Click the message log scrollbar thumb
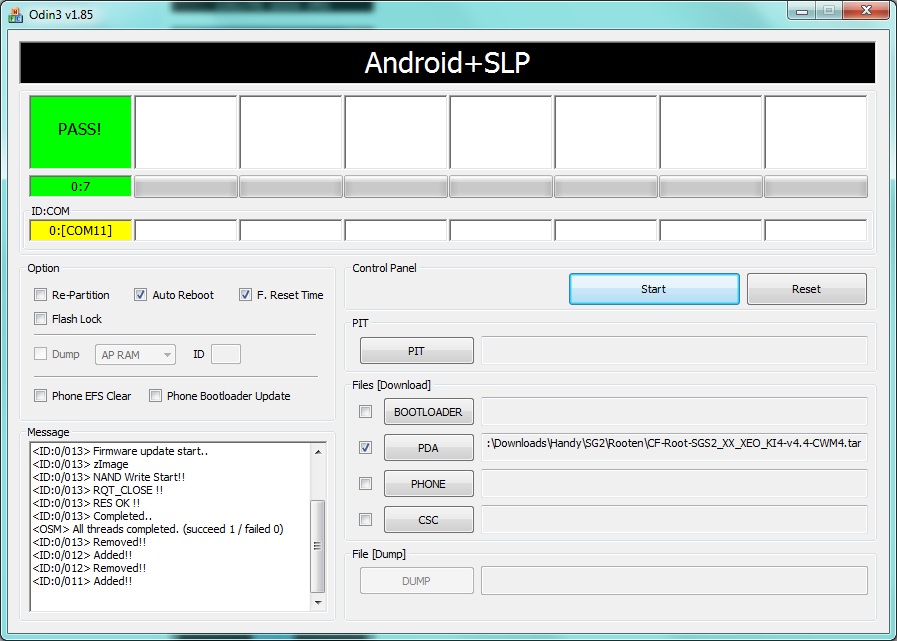 318,546
